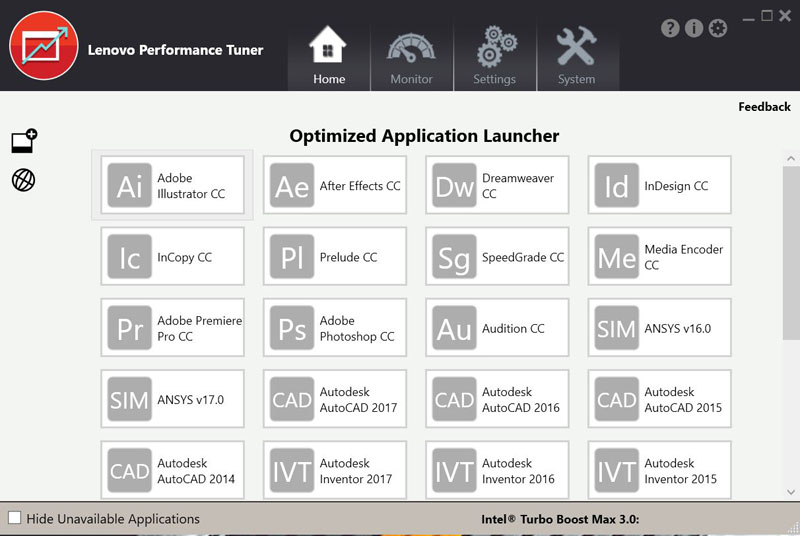Switch to the Monitor tab
The height and width of the screenshot is (536, 800).
(x=411, y=57)
